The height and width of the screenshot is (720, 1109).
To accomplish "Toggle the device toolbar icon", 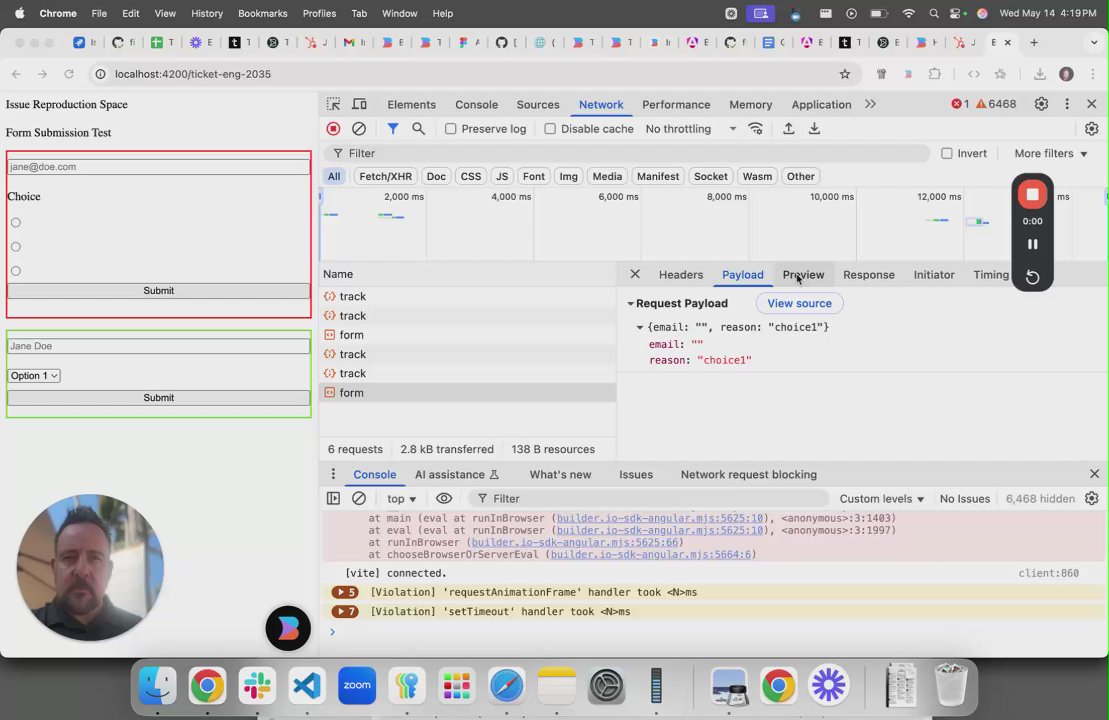I will pyautogui.click(x=359, y=104).
